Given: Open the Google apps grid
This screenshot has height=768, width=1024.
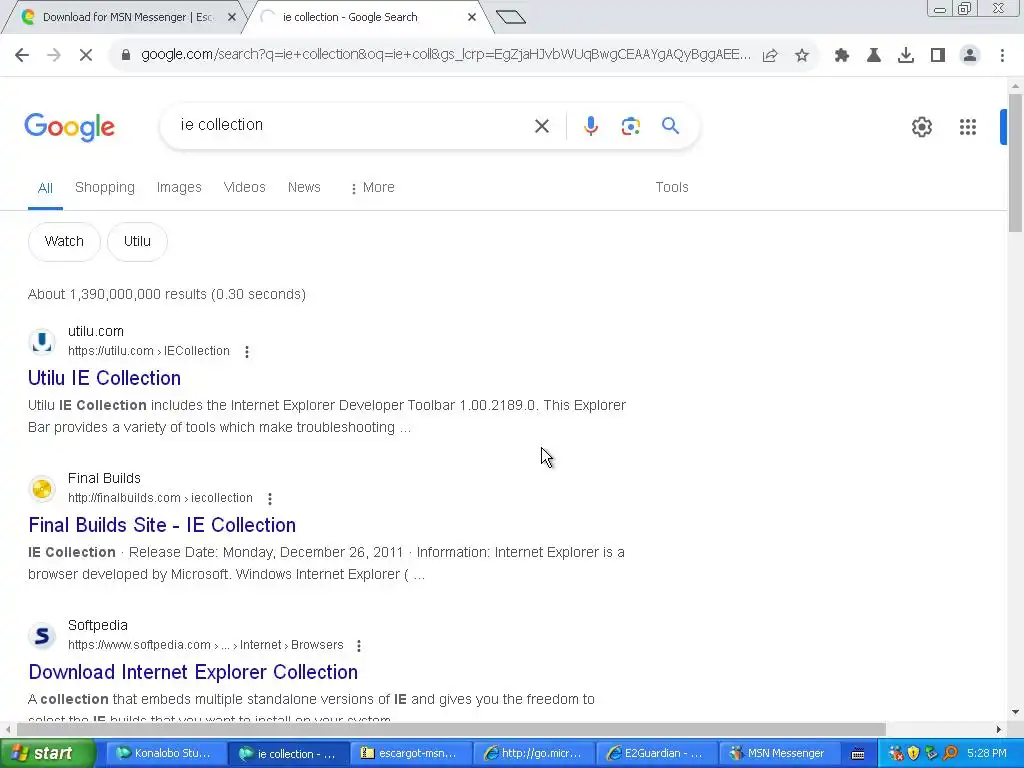Looking at the screenshot, I should pyautogui.click(x=968, y=127).
